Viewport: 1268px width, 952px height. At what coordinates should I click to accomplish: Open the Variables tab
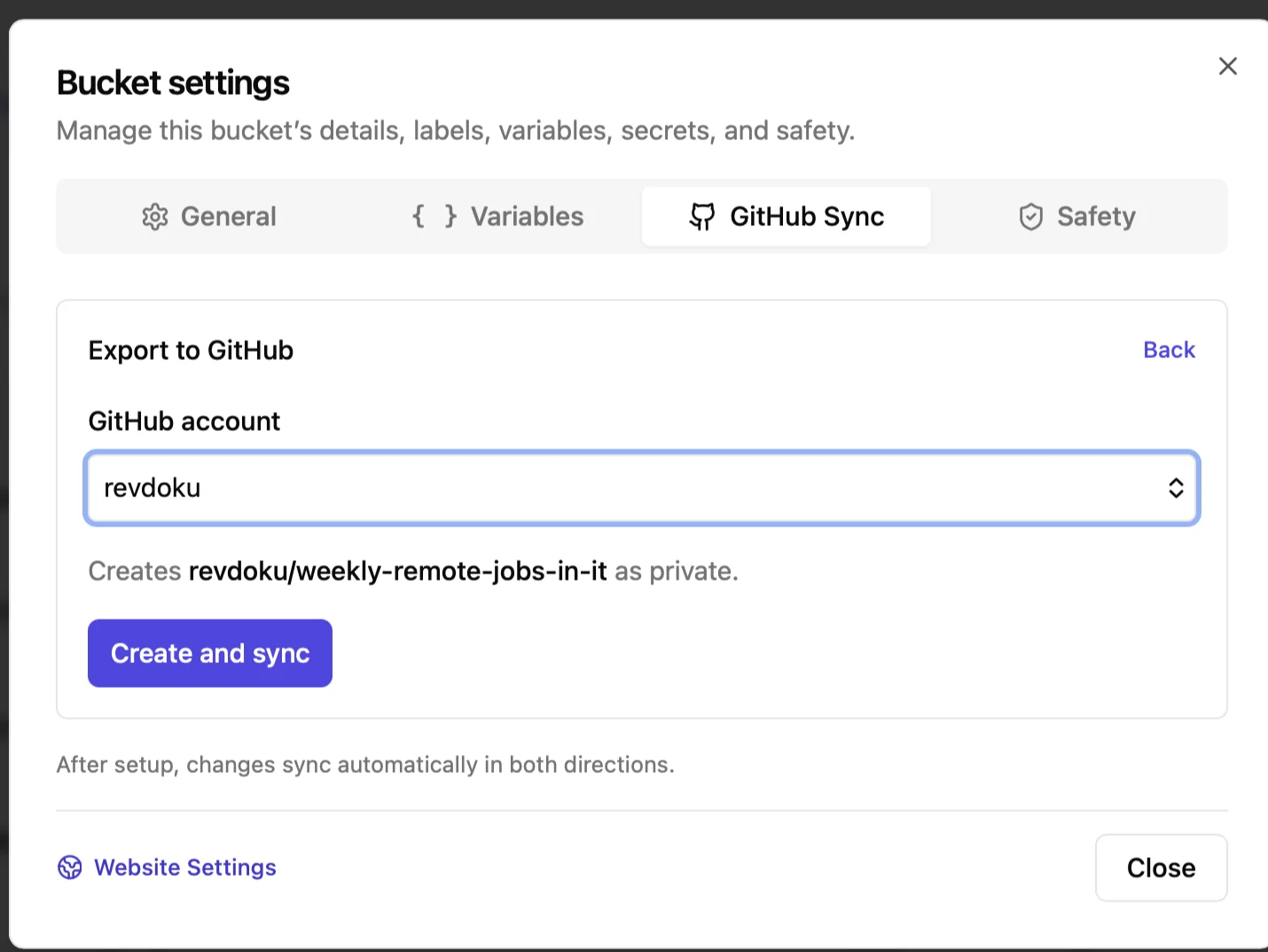pos(497,216)
